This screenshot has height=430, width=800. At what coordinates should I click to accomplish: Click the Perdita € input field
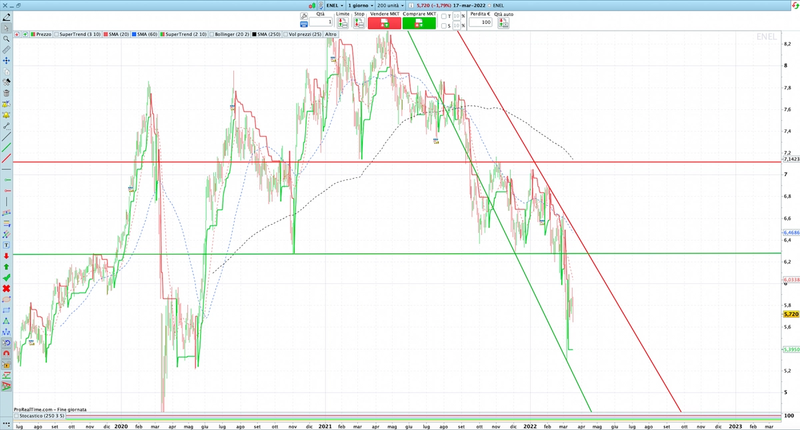pyautogui.click(x=481, y=22)
